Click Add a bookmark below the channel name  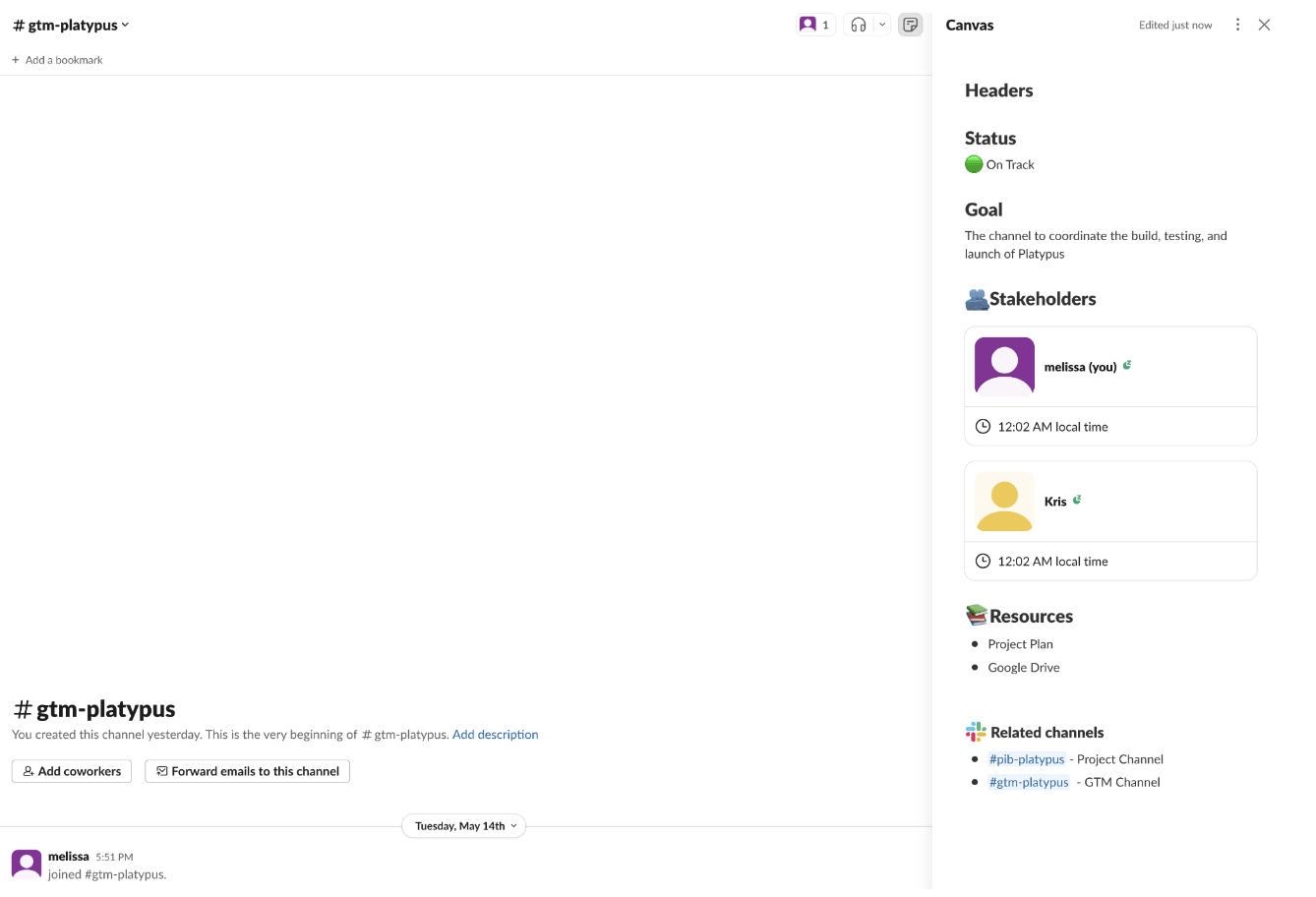click(x=56, y=60)
